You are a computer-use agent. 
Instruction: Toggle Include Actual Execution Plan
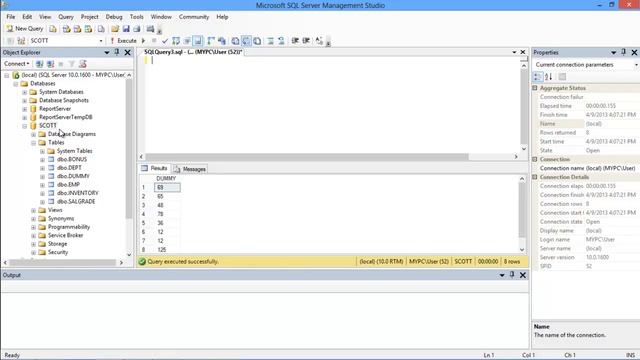tap(211, 41)
